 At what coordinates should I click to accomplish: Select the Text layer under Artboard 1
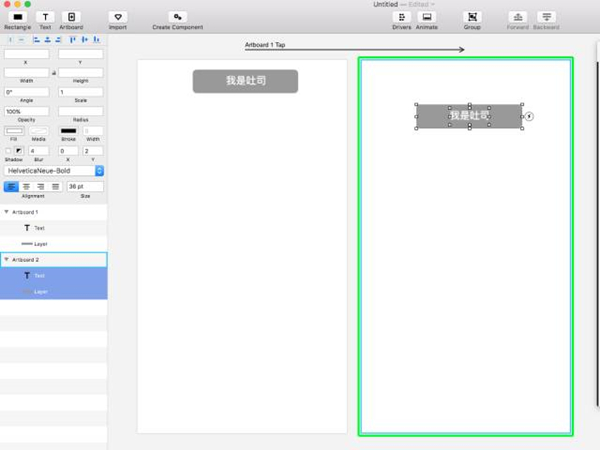[54, 228]
